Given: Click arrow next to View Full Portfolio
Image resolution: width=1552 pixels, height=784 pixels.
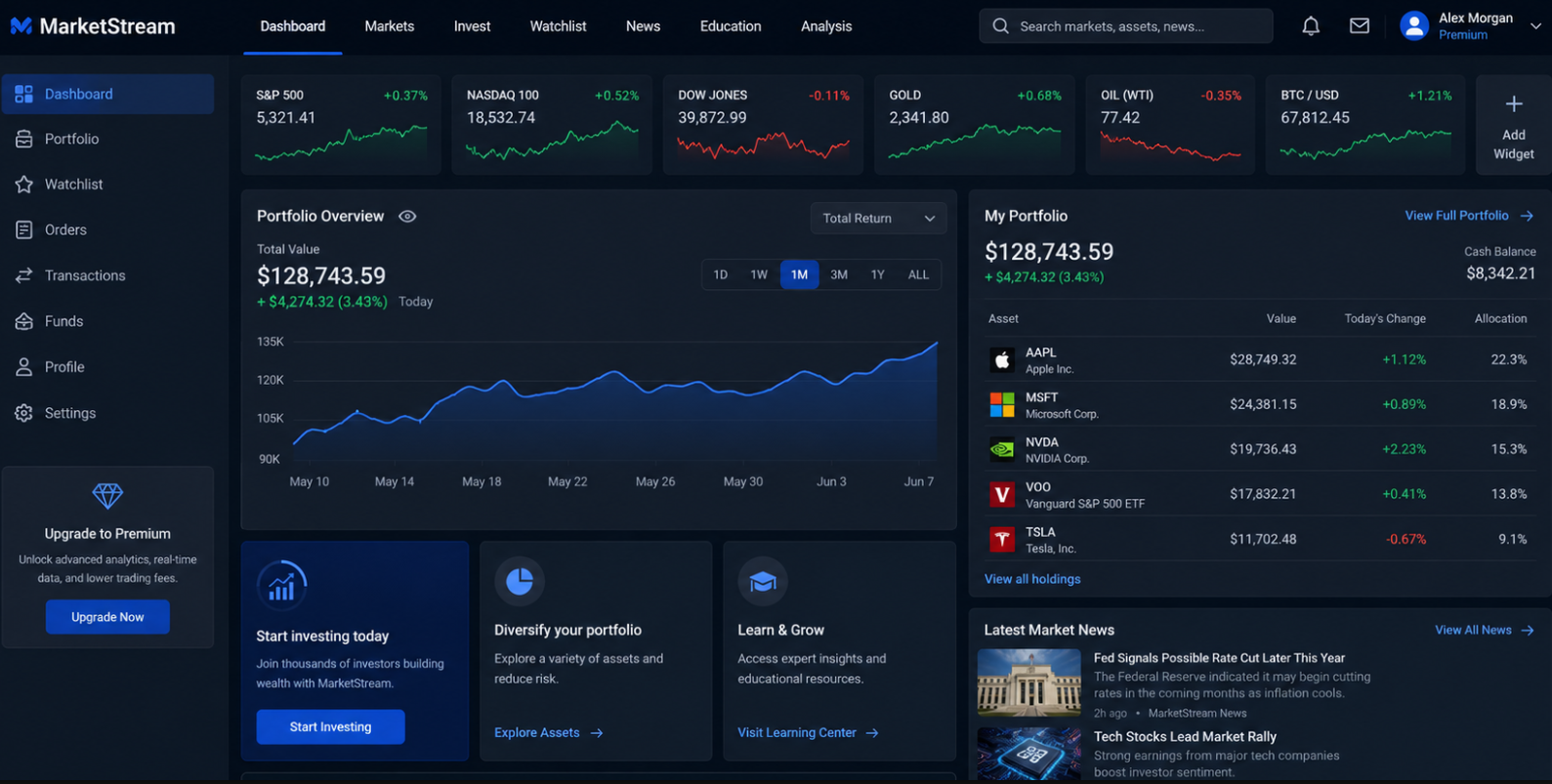Looking at the screenshot, I should pos(1527,216).
